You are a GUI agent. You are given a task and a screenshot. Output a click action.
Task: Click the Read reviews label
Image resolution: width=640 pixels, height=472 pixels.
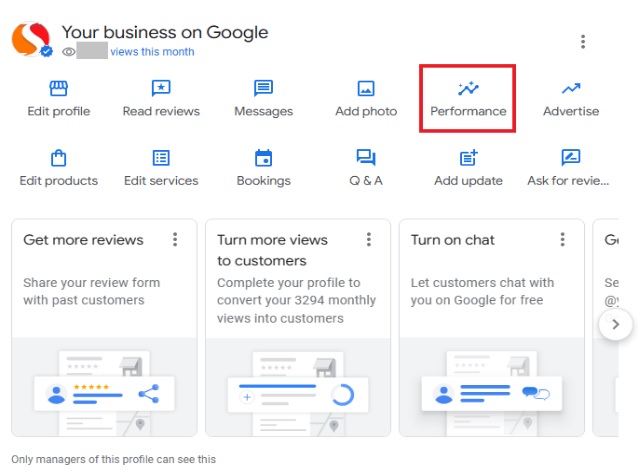(161, 111)
